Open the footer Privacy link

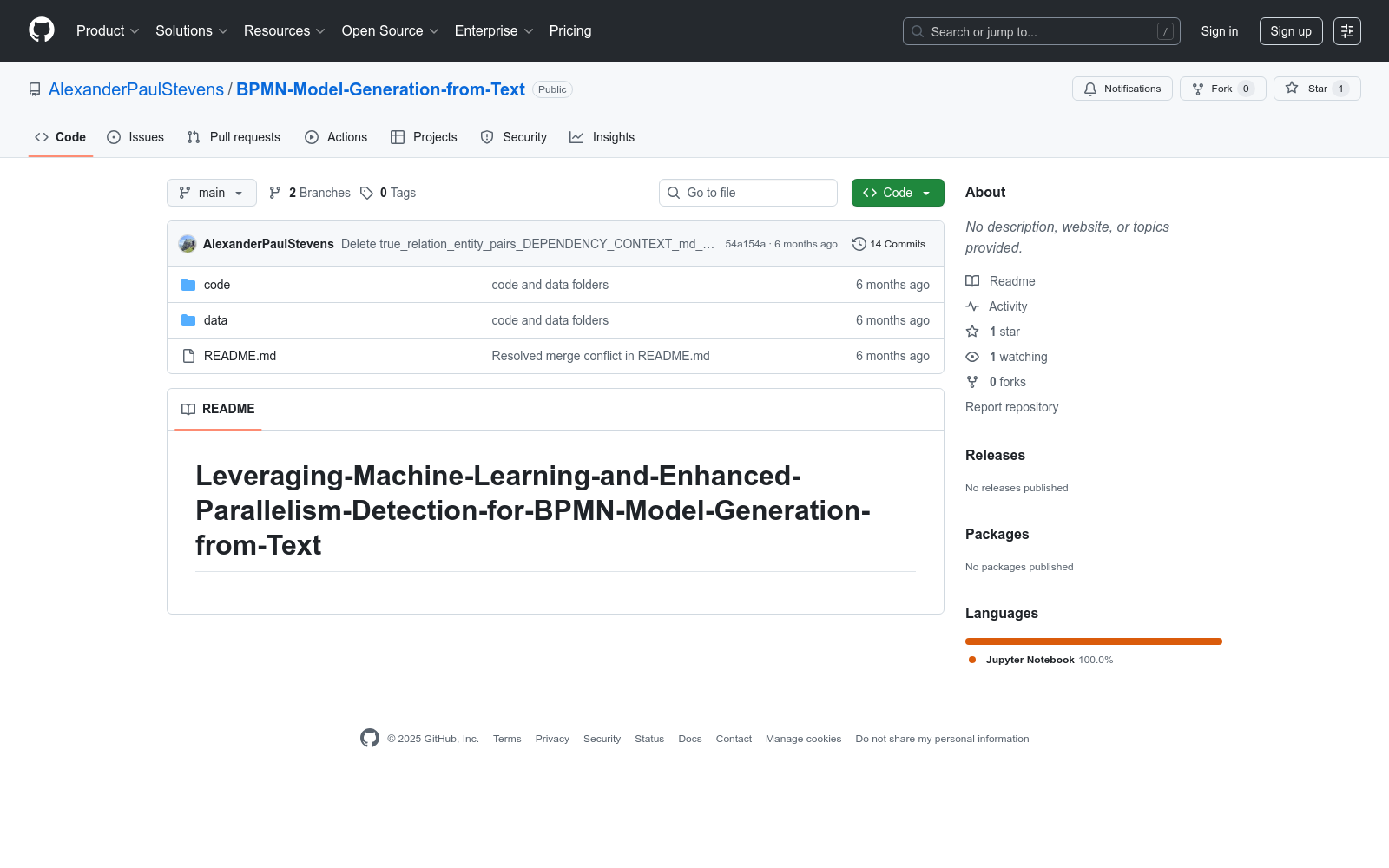[x=552, y=739]
